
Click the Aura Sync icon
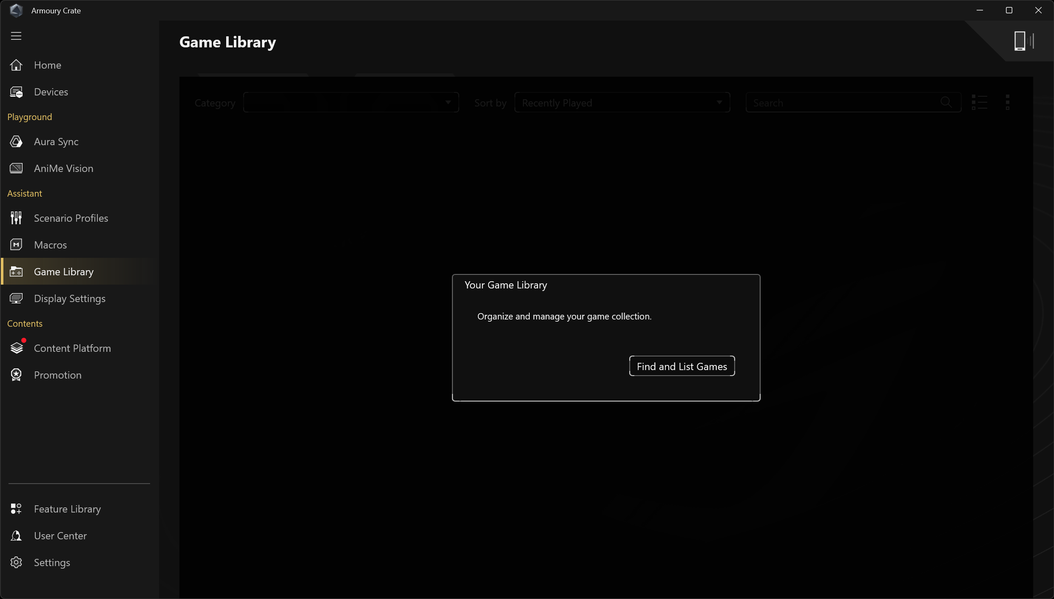tap(16, 142)
